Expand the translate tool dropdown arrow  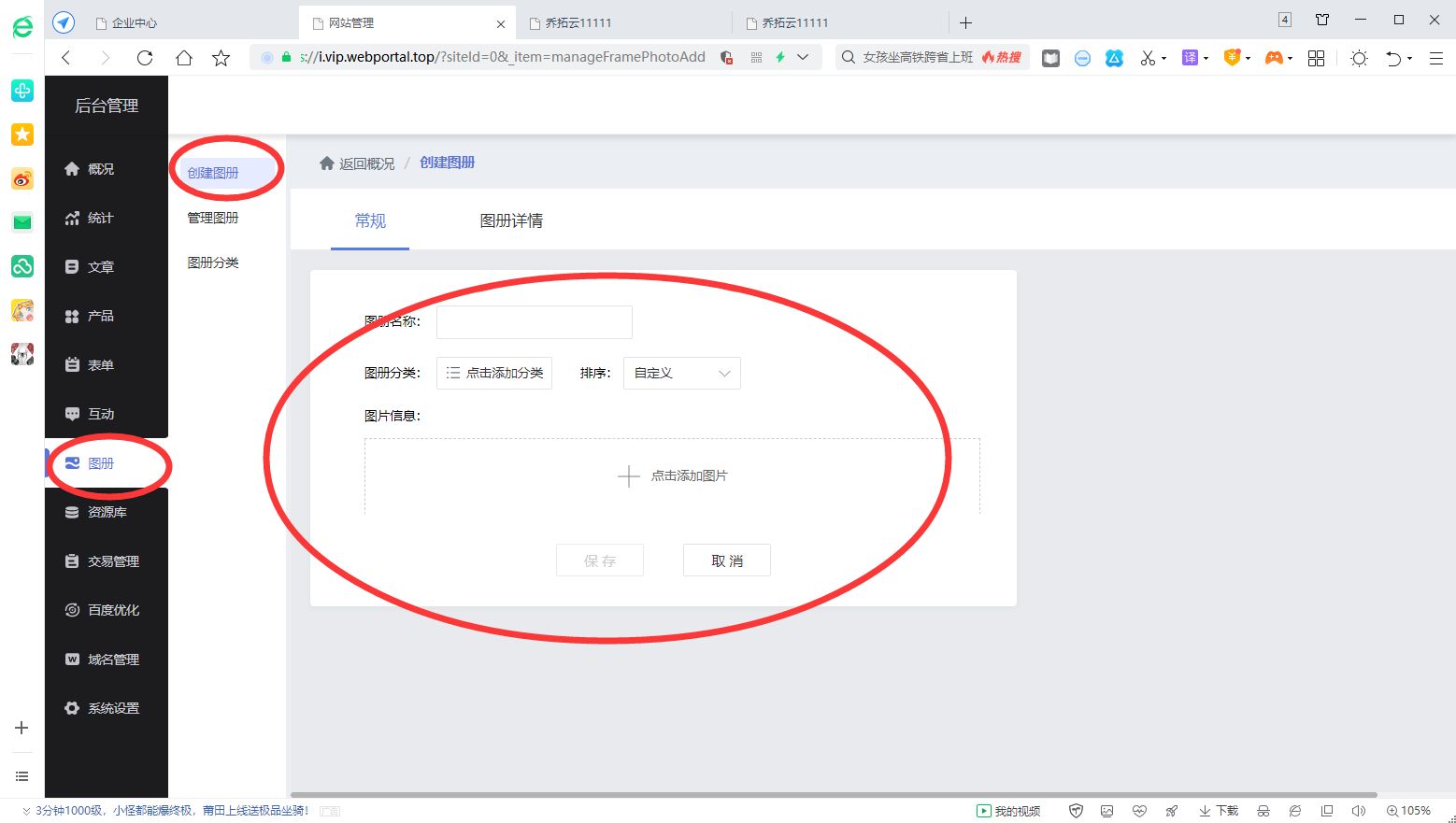tap(1205, 57)
